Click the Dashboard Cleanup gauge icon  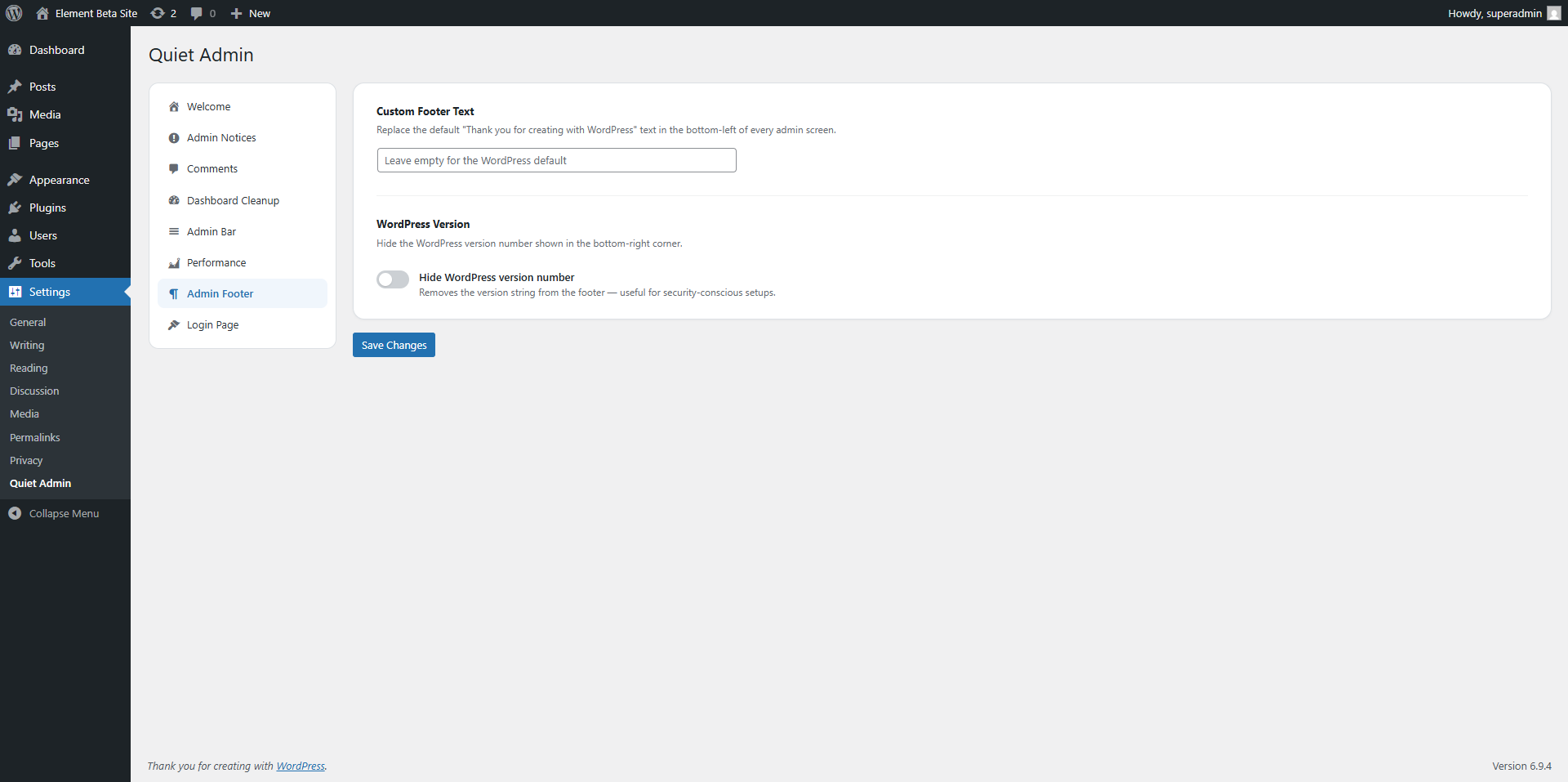coord(173,200)
